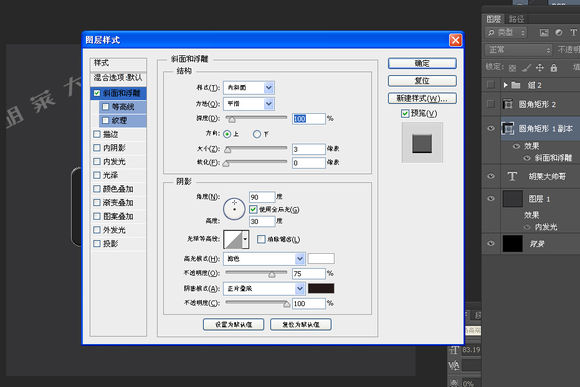This screenshot has height=387, width=580.
Task: Select the 上 direction radio button
Action: click(x=227, y=134)
